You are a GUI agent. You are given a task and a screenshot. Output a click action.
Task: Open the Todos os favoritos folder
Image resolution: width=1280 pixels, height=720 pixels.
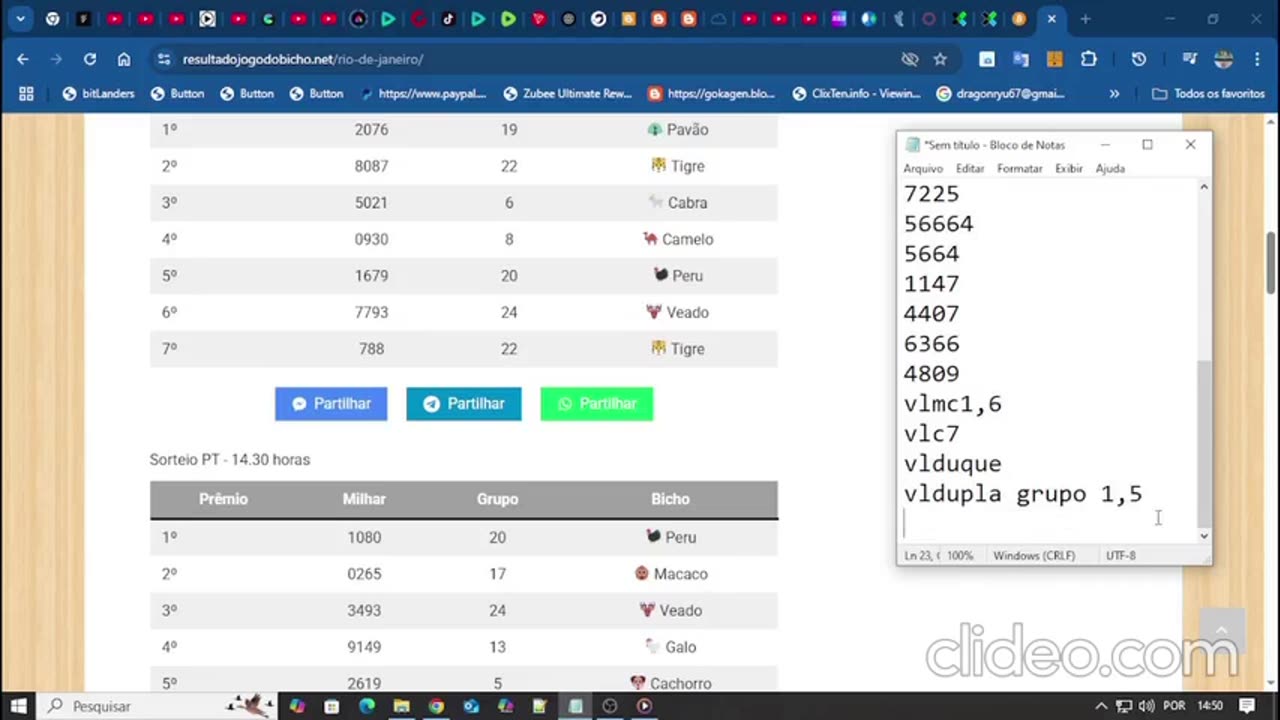(x=1208, y=93)
